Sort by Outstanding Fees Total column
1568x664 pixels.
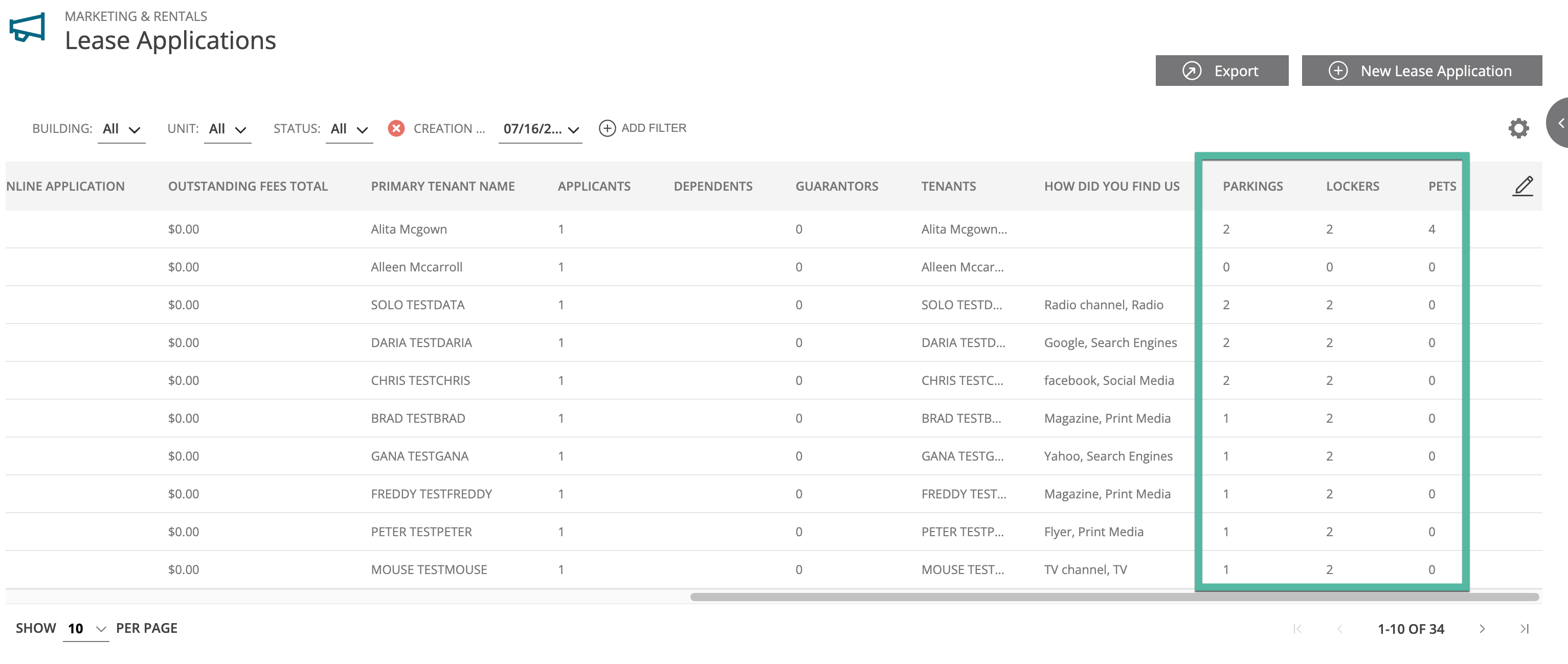pyautogui.click(x=248, y=186)
